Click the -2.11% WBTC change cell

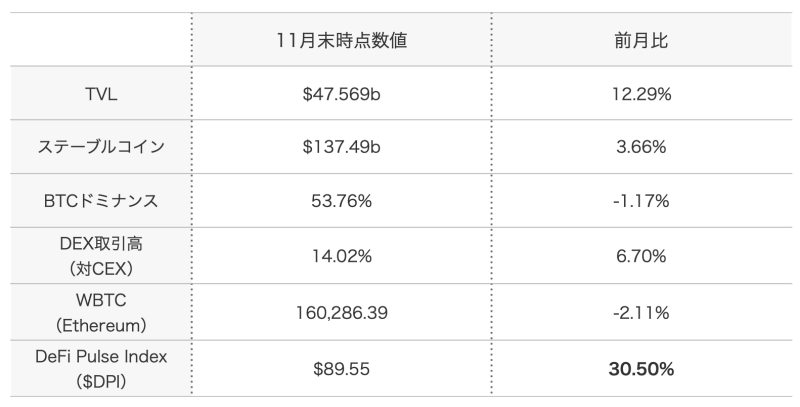pyautogui.click(x=641, y=312)
